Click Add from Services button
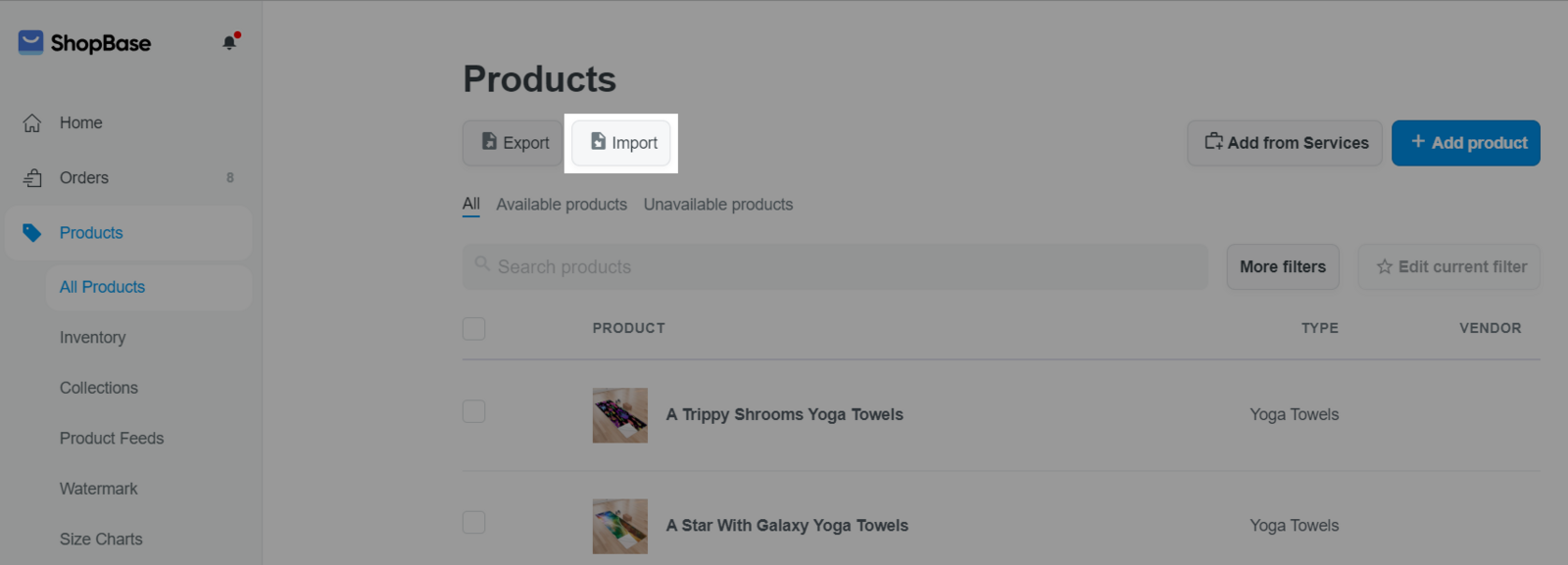This screenshot has width=1568, height=565. coord(1285,143)
